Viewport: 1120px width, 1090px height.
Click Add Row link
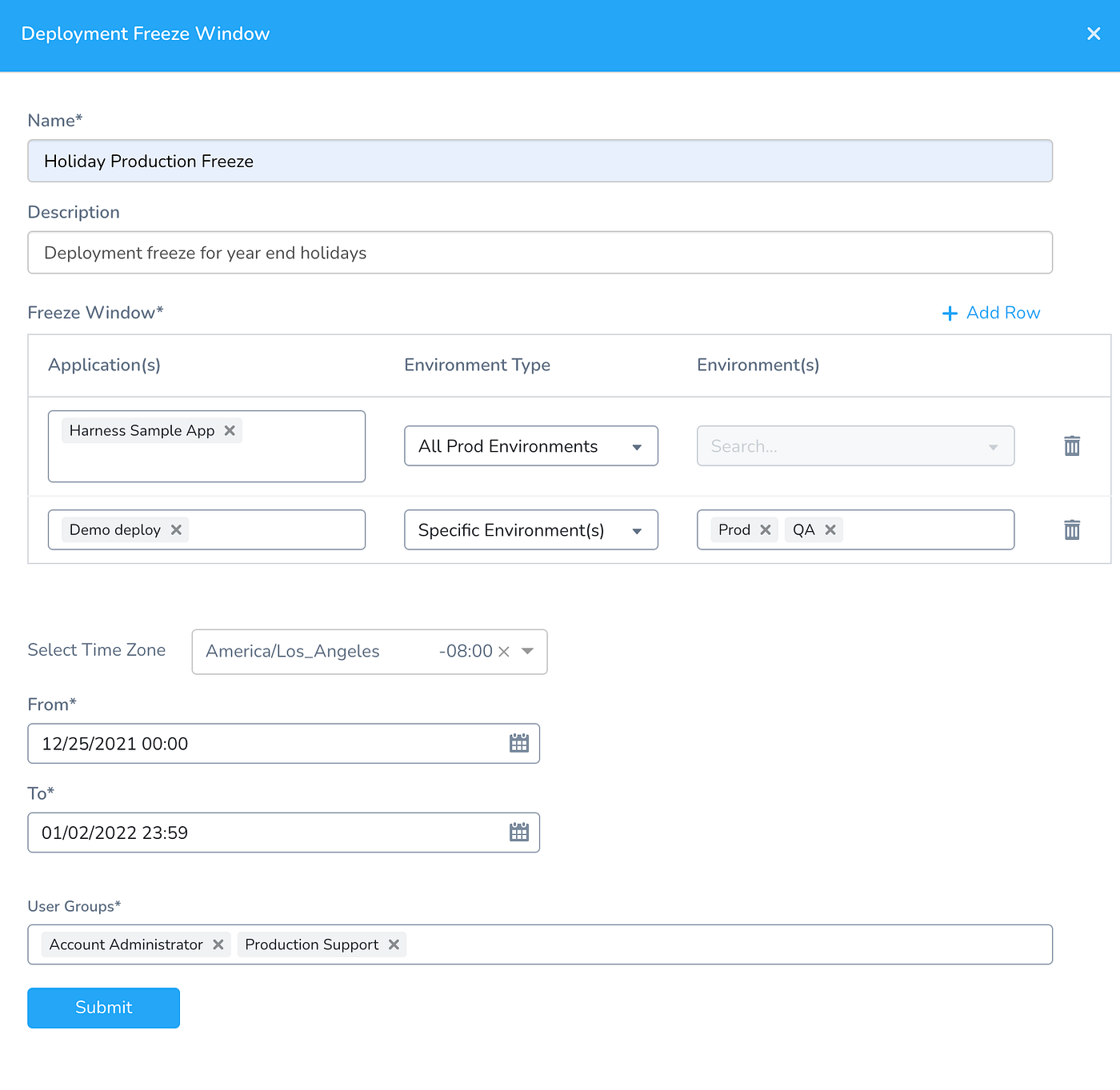991,313
